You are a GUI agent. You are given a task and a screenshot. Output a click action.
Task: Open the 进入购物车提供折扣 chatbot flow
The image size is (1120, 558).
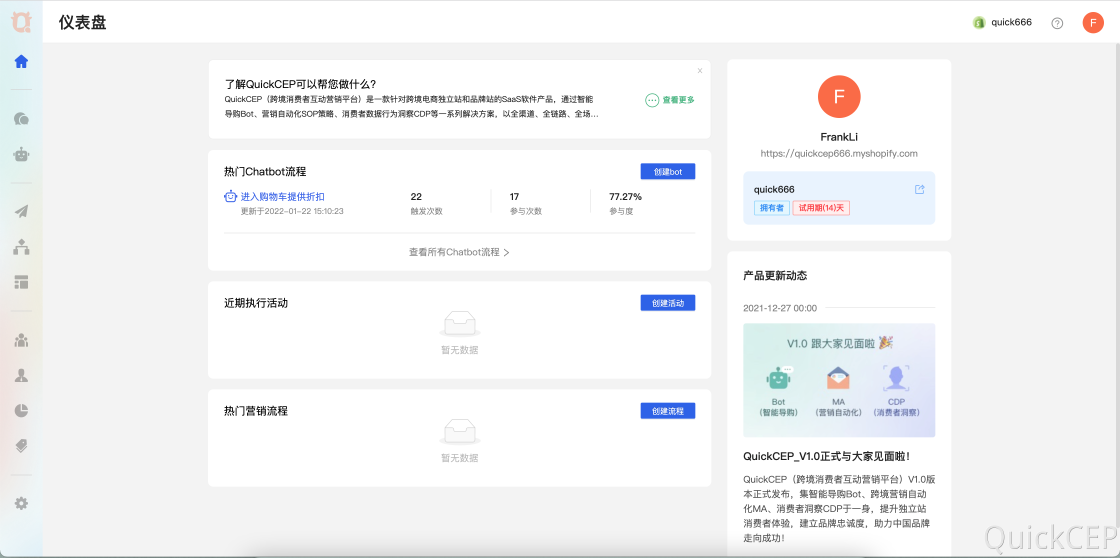283,196
